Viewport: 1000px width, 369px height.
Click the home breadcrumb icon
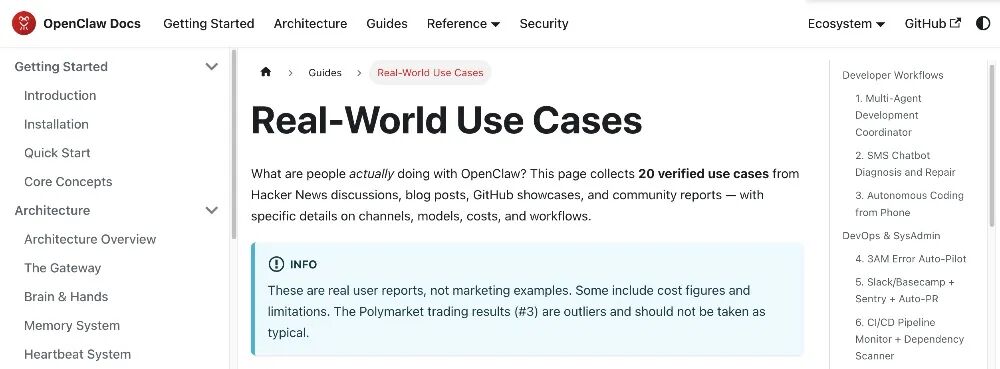pos(266,72)
